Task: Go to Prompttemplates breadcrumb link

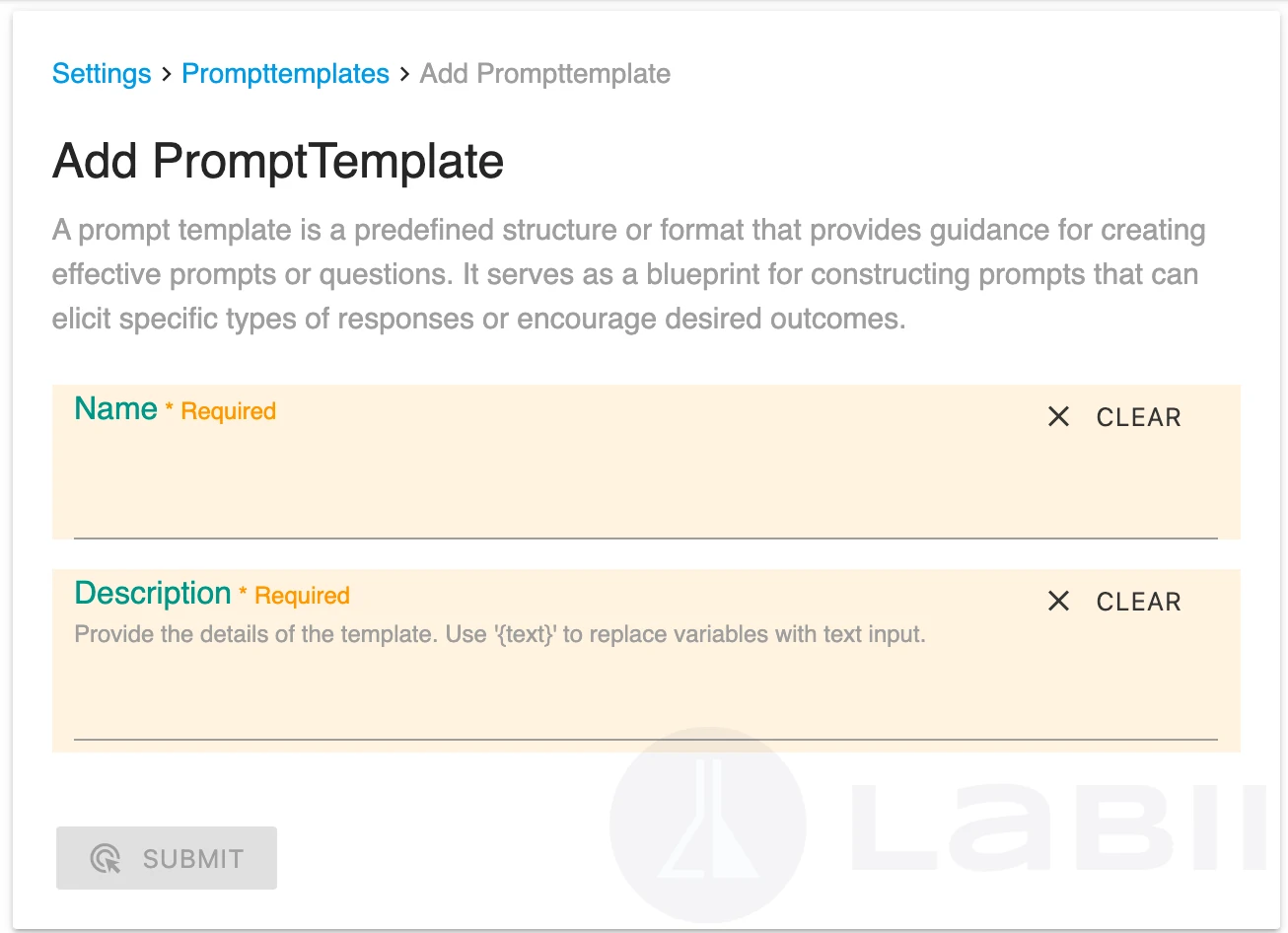Action: click(x=286, y=74)
